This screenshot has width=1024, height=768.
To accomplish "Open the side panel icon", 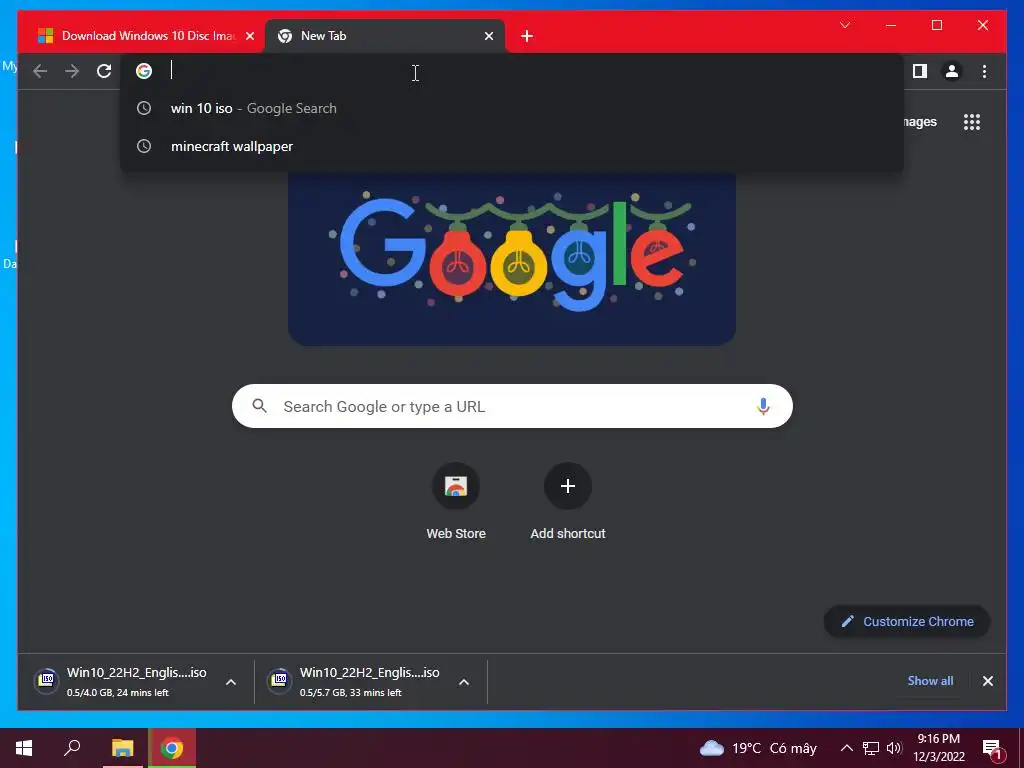I will (x=920, y=71).
